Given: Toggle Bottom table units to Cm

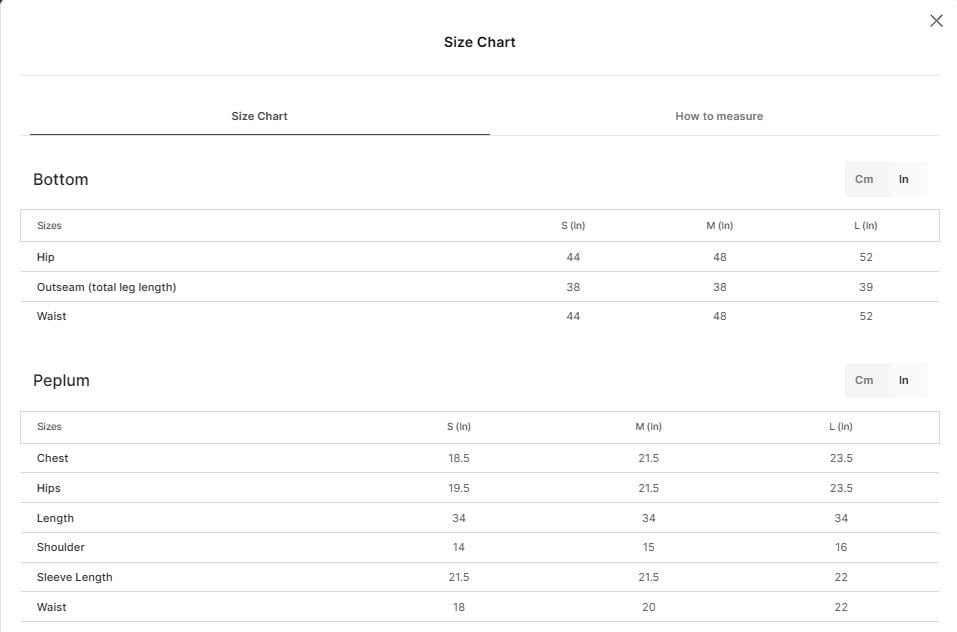Looking at the screenshot, I should [864, 179].
